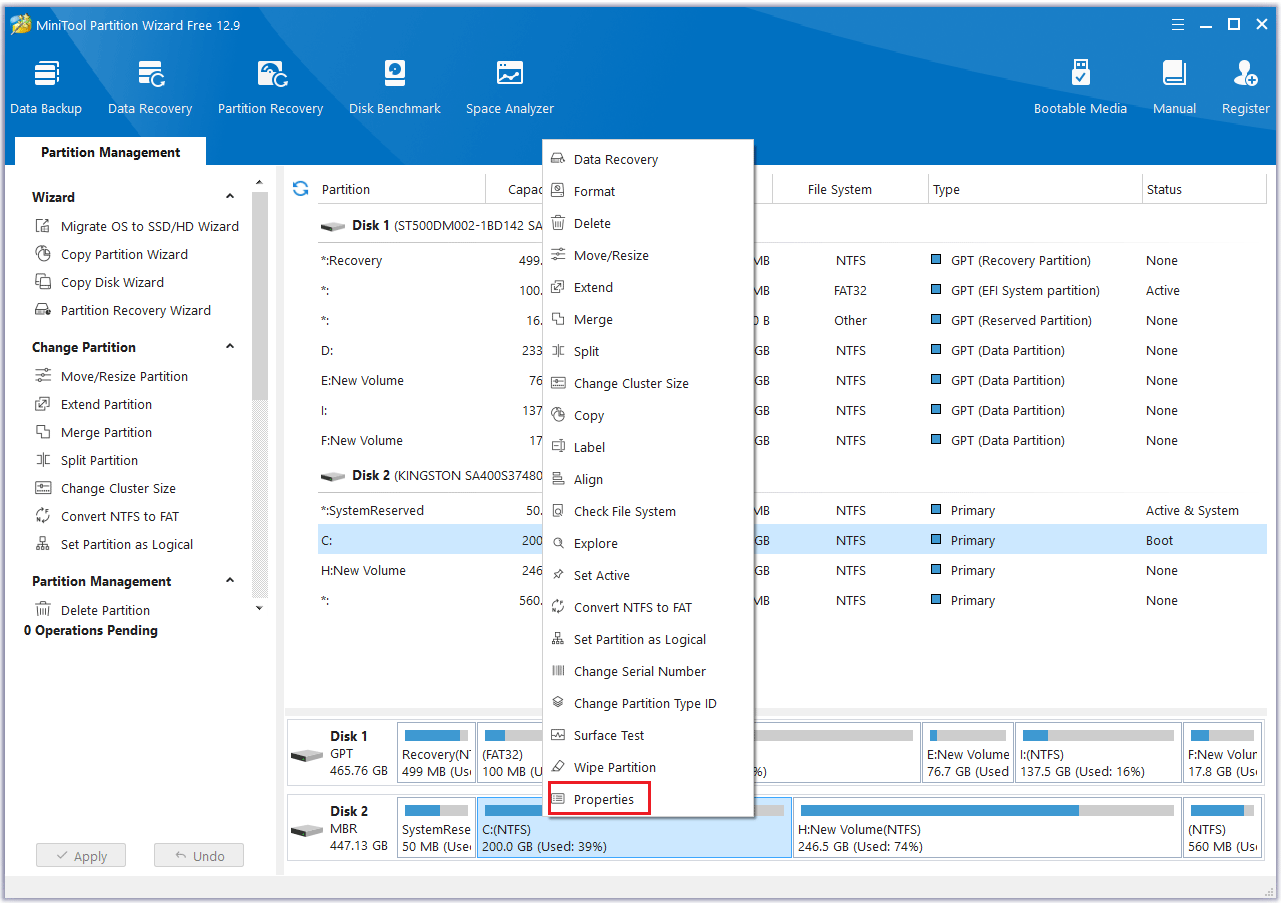Pick Extend from the context menu
Viewport: 1283px width, 903px height.
647,287
